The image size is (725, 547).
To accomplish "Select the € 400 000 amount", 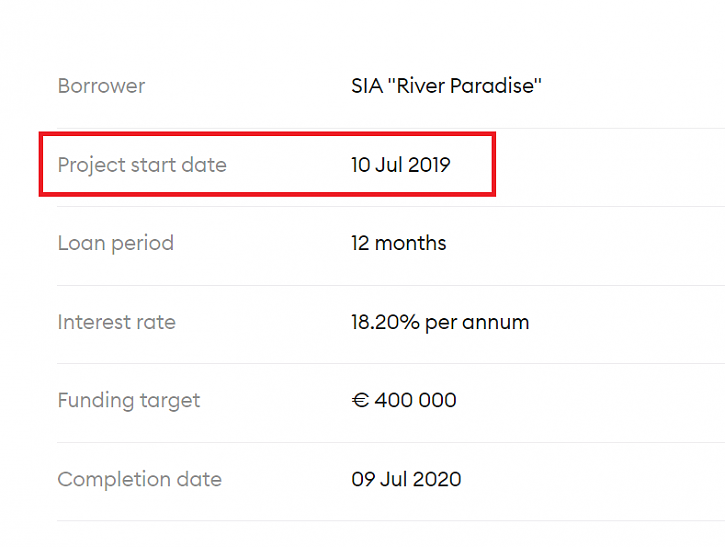I will coord(404,400).
